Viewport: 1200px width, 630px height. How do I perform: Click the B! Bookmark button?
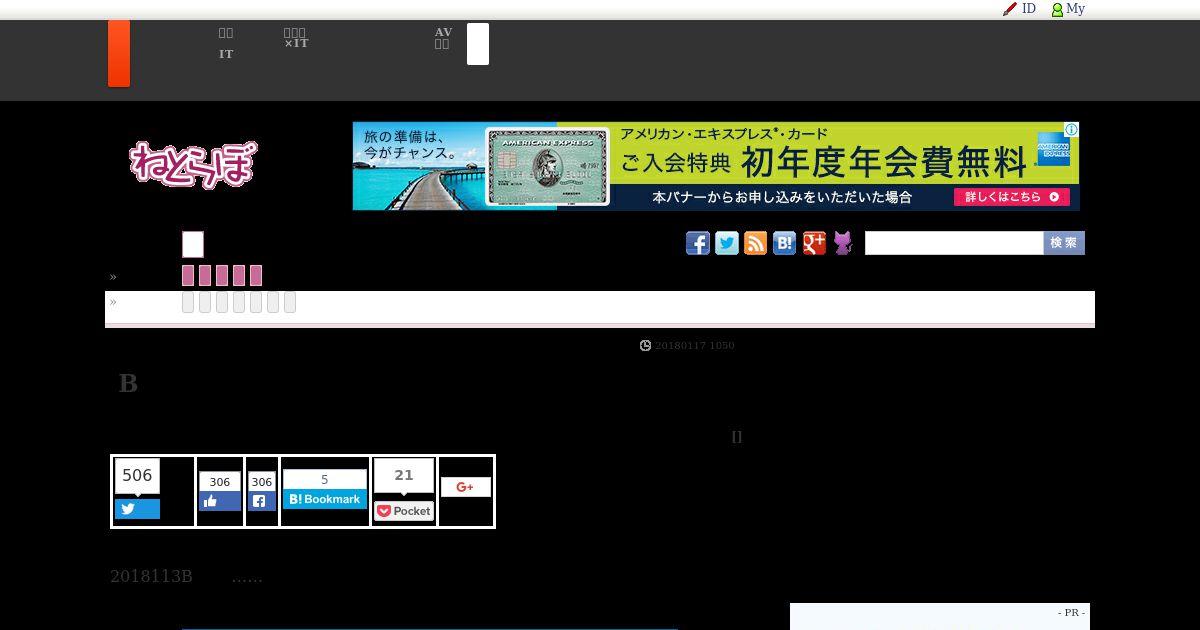[x=325, y=499]
